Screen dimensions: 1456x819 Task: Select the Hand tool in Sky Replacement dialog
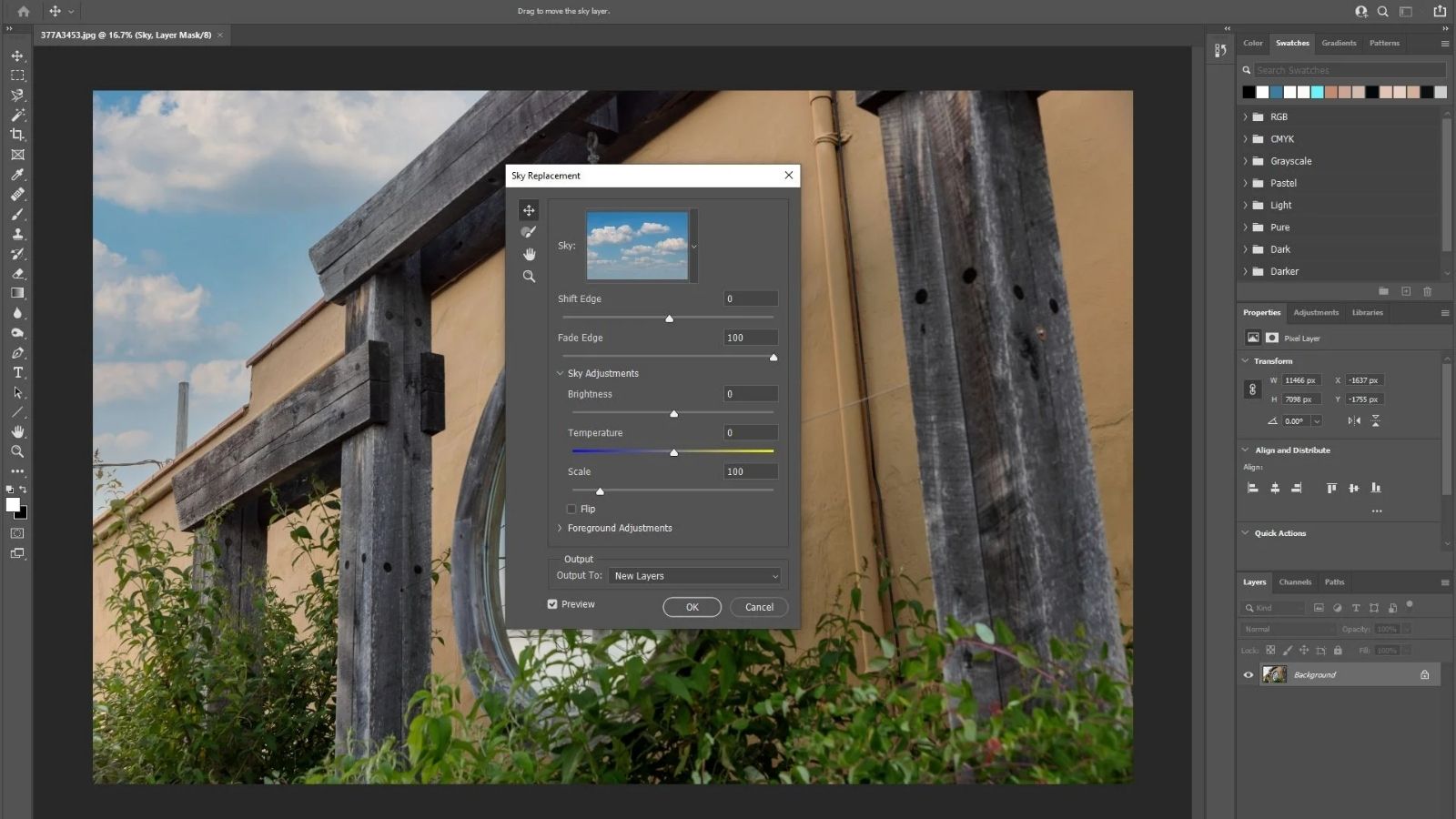click(x=529, y=254)
